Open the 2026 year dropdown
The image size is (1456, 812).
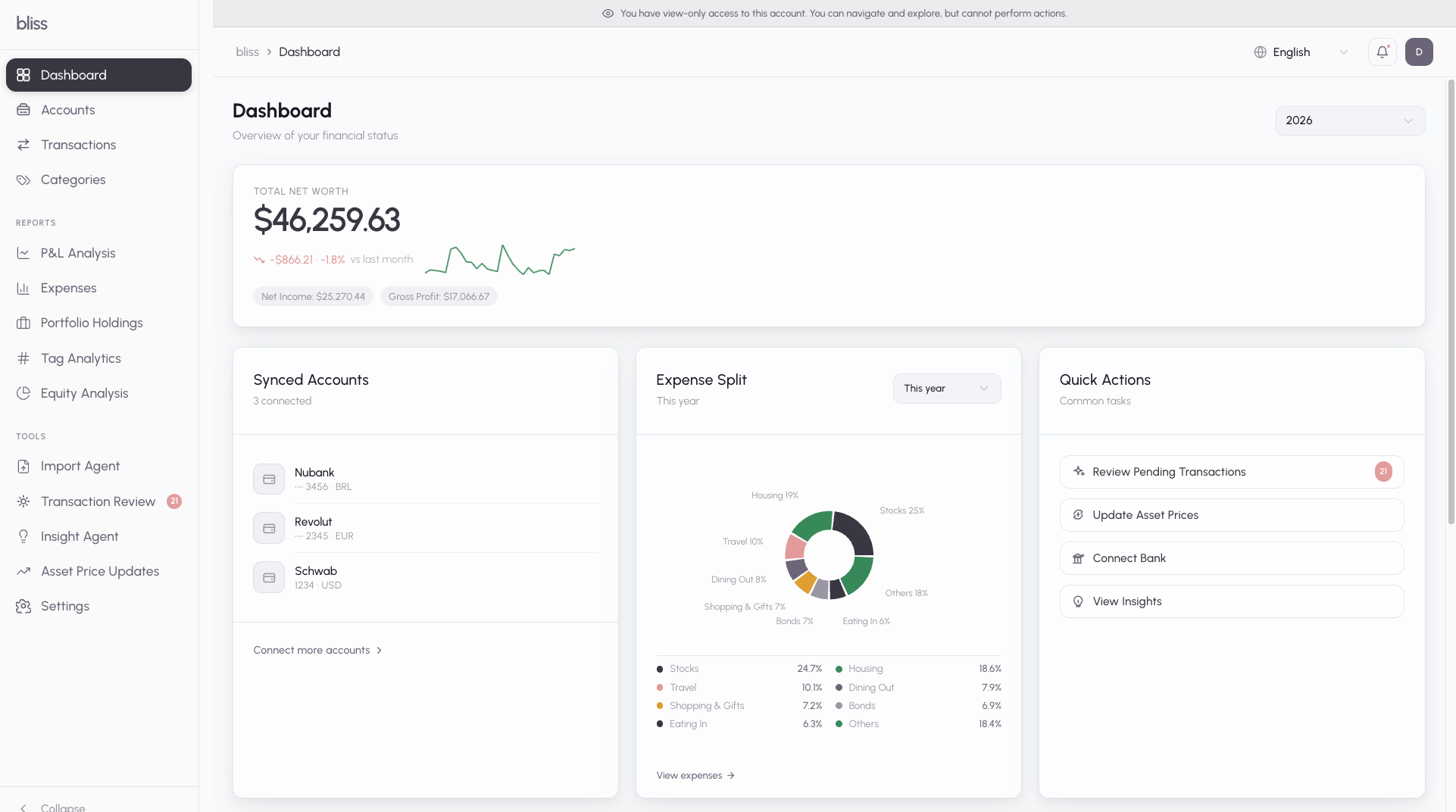point(1350,121)
